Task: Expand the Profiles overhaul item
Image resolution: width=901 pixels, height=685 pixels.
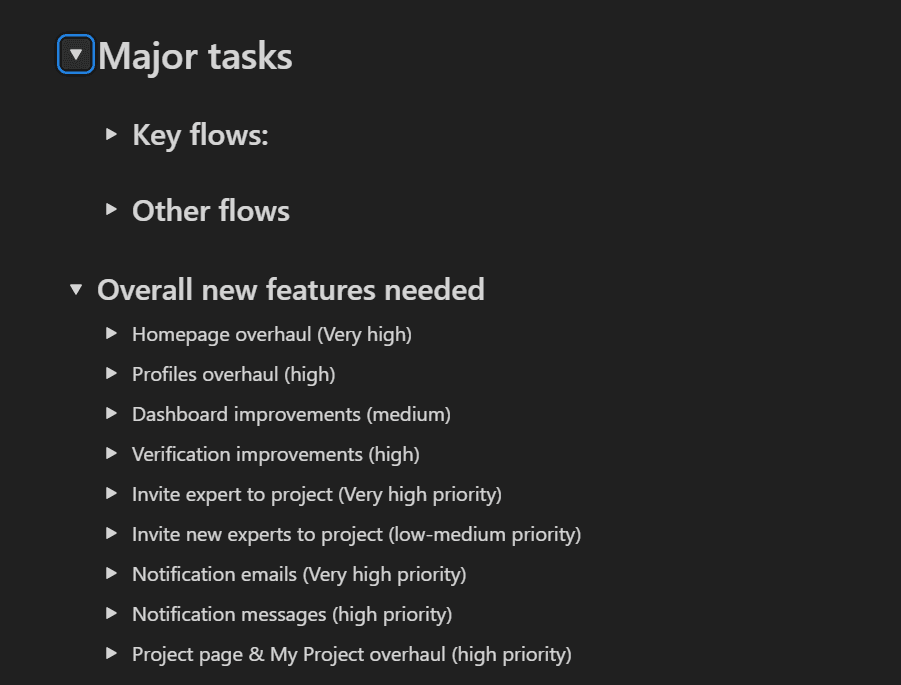Action: point(111,373)
